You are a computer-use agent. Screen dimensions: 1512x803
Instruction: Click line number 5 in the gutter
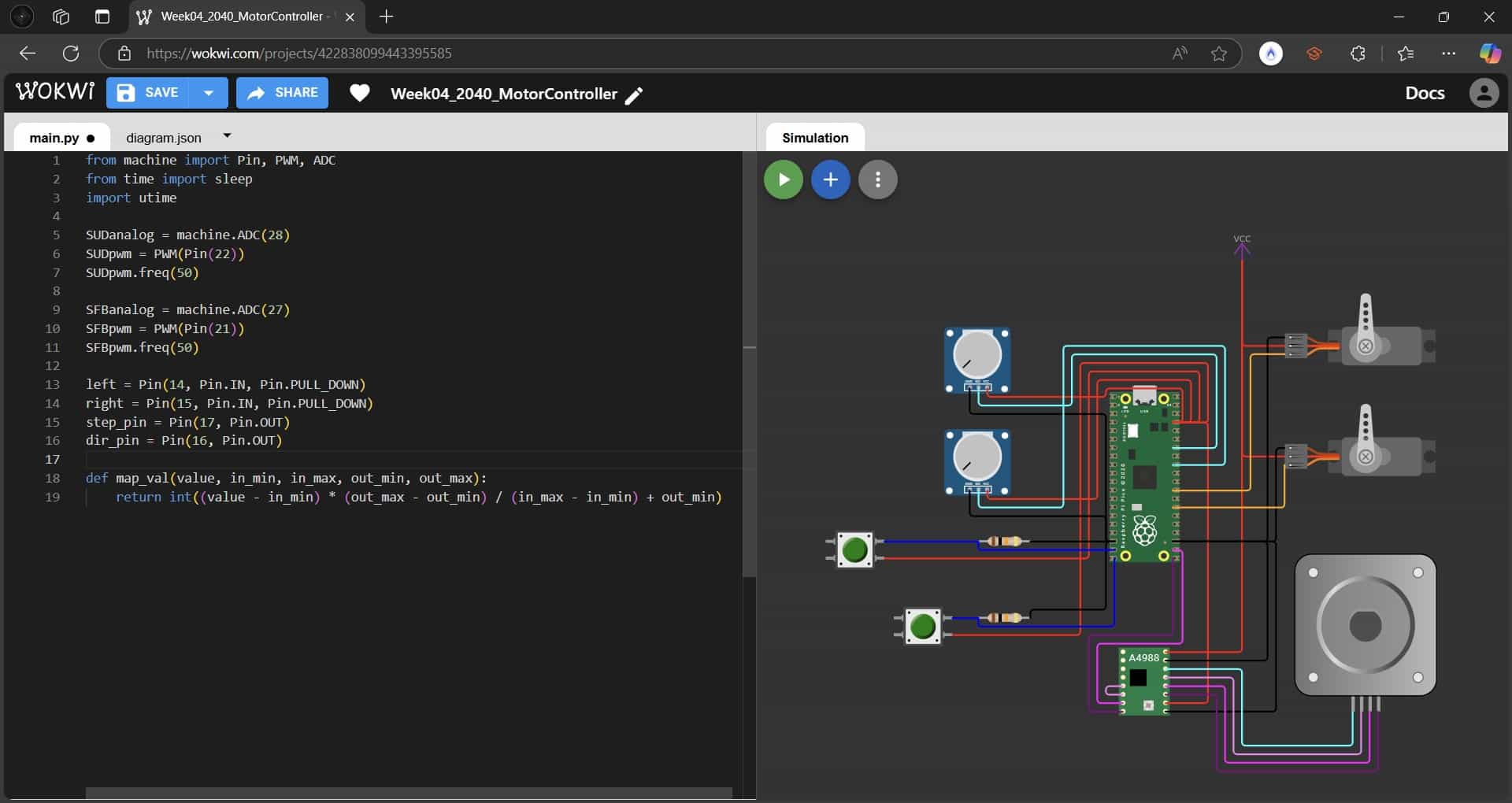pyautogui.click(x=56, y=235)
